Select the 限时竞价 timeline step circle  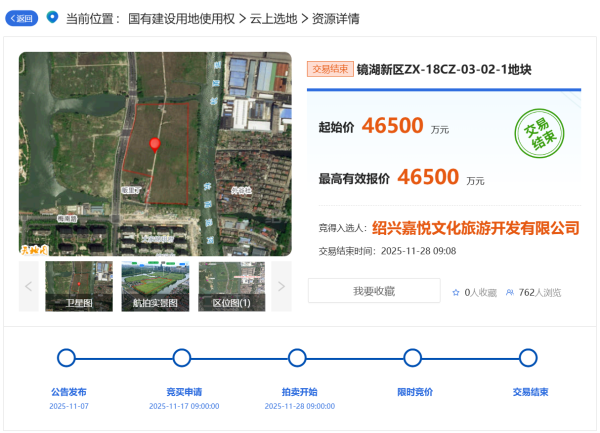[x=412, y=358]
